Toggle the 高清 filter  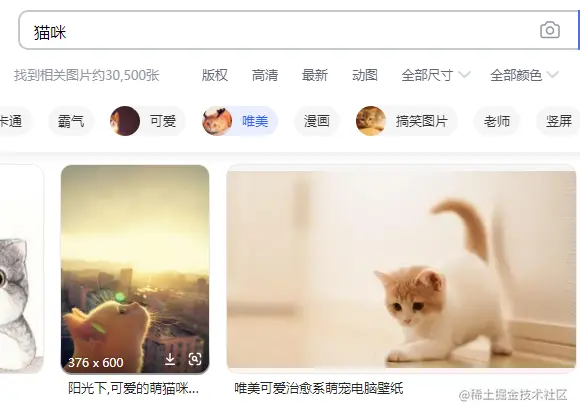(x=265, y=75)
